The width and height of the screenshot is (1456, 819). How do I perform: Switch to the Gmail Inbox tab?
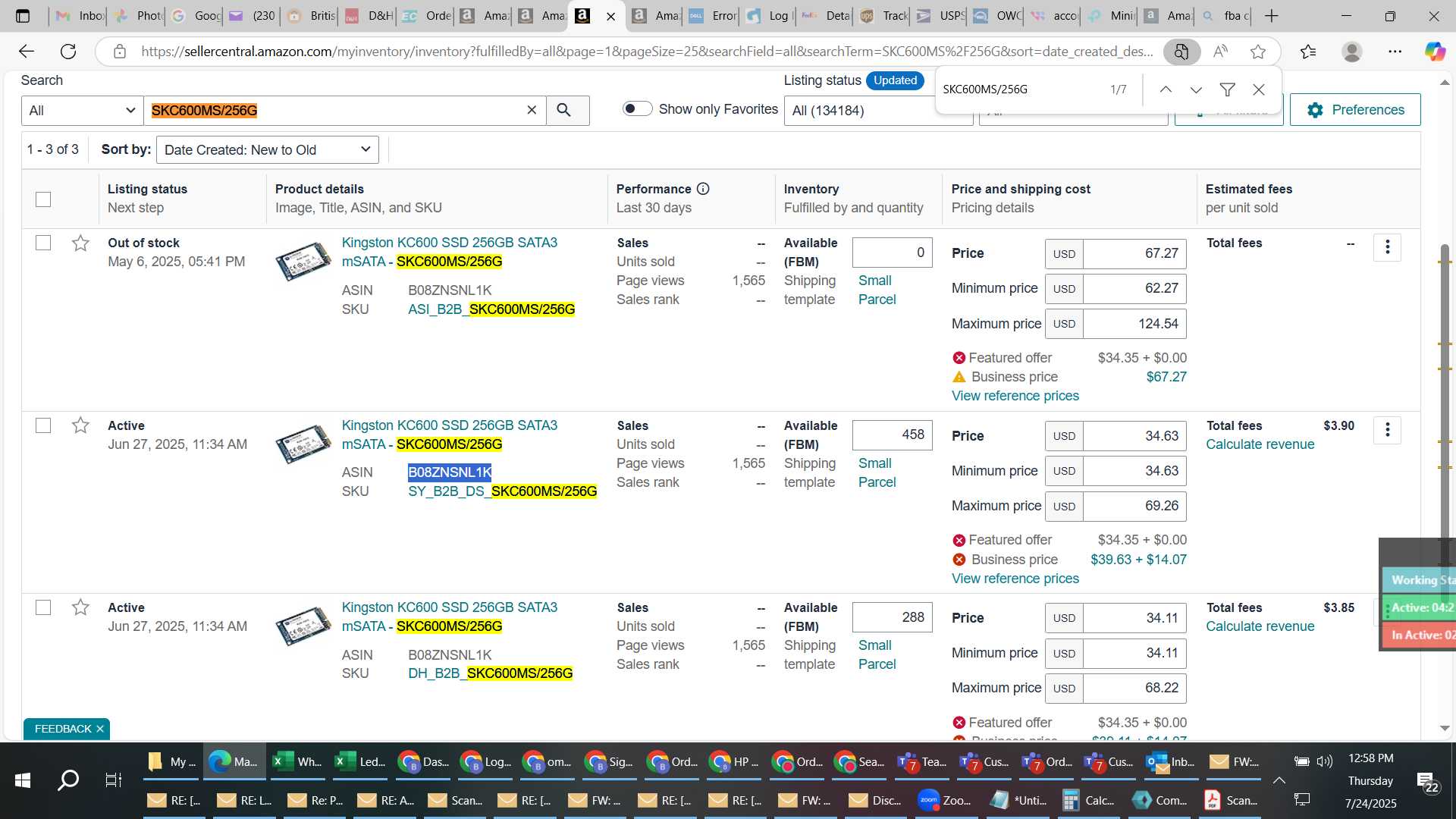coord(80,16)
